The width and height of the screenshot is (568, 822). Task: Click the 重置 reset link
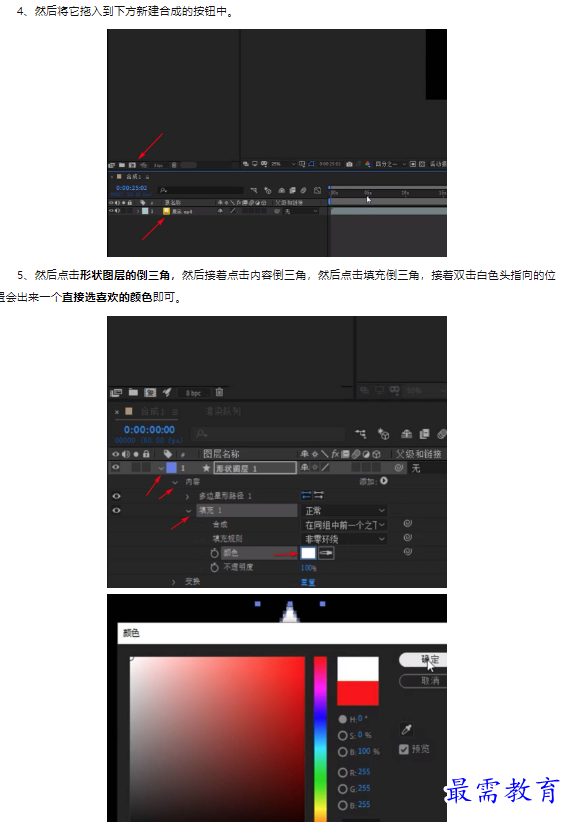pos(308,582)
